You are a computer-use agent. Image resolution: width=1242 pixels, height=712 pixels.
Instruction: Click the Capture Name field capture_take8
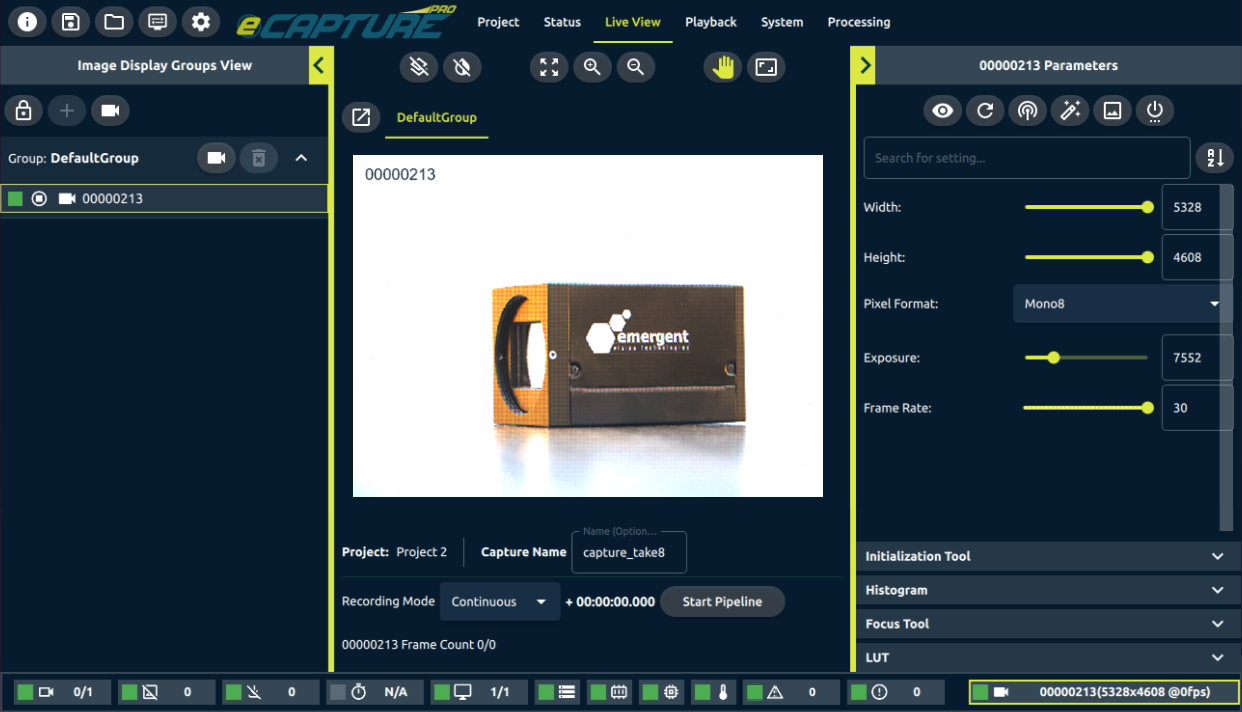click(x=629, y=552)
